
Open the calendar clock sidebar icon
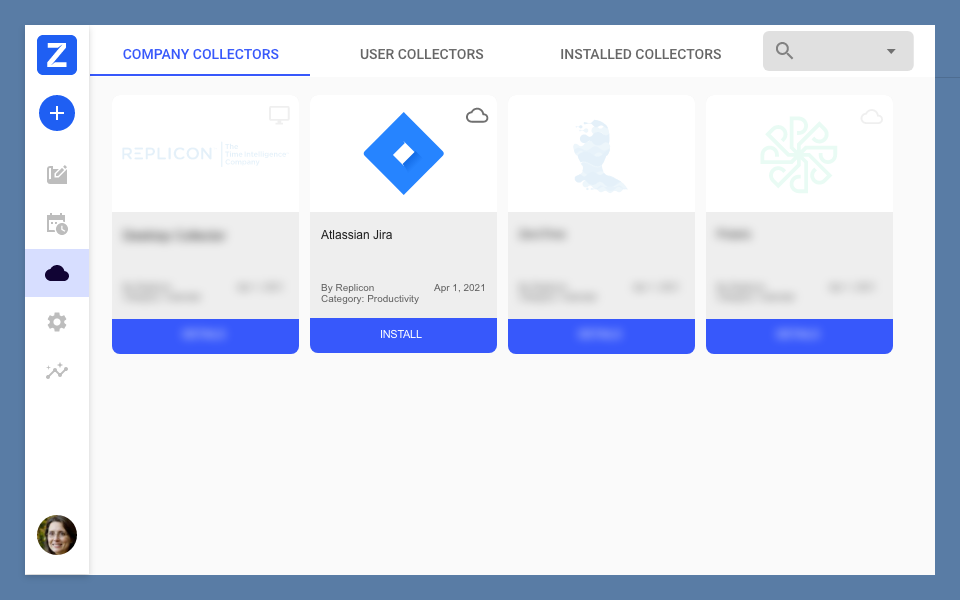[57, 223]
